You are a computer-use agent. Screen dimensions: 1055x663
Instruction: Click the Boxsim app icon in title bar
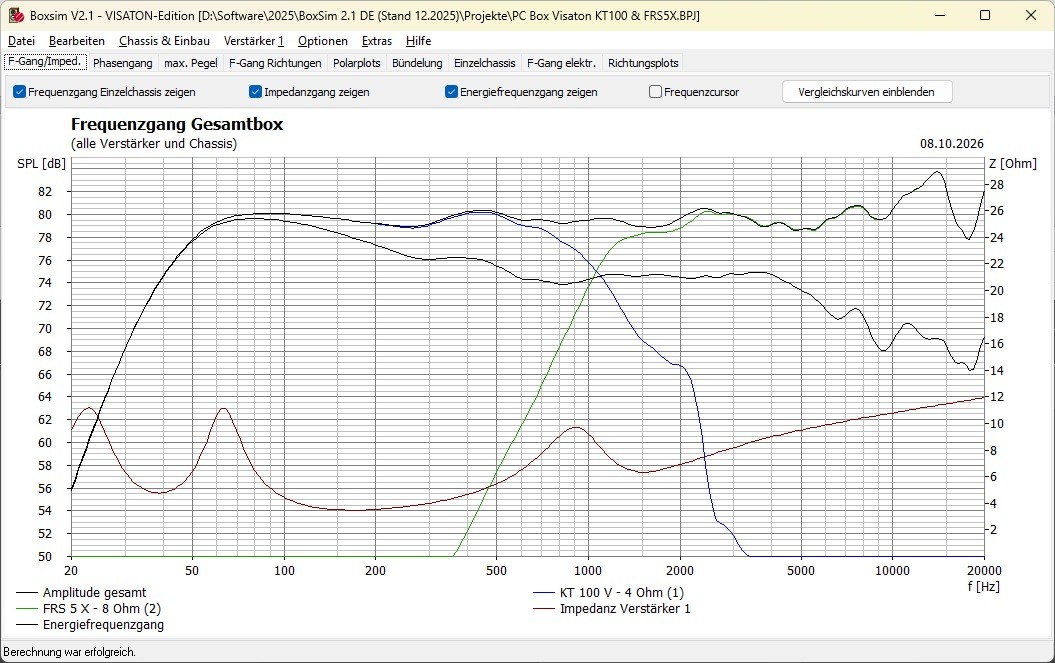pos(15,15)
